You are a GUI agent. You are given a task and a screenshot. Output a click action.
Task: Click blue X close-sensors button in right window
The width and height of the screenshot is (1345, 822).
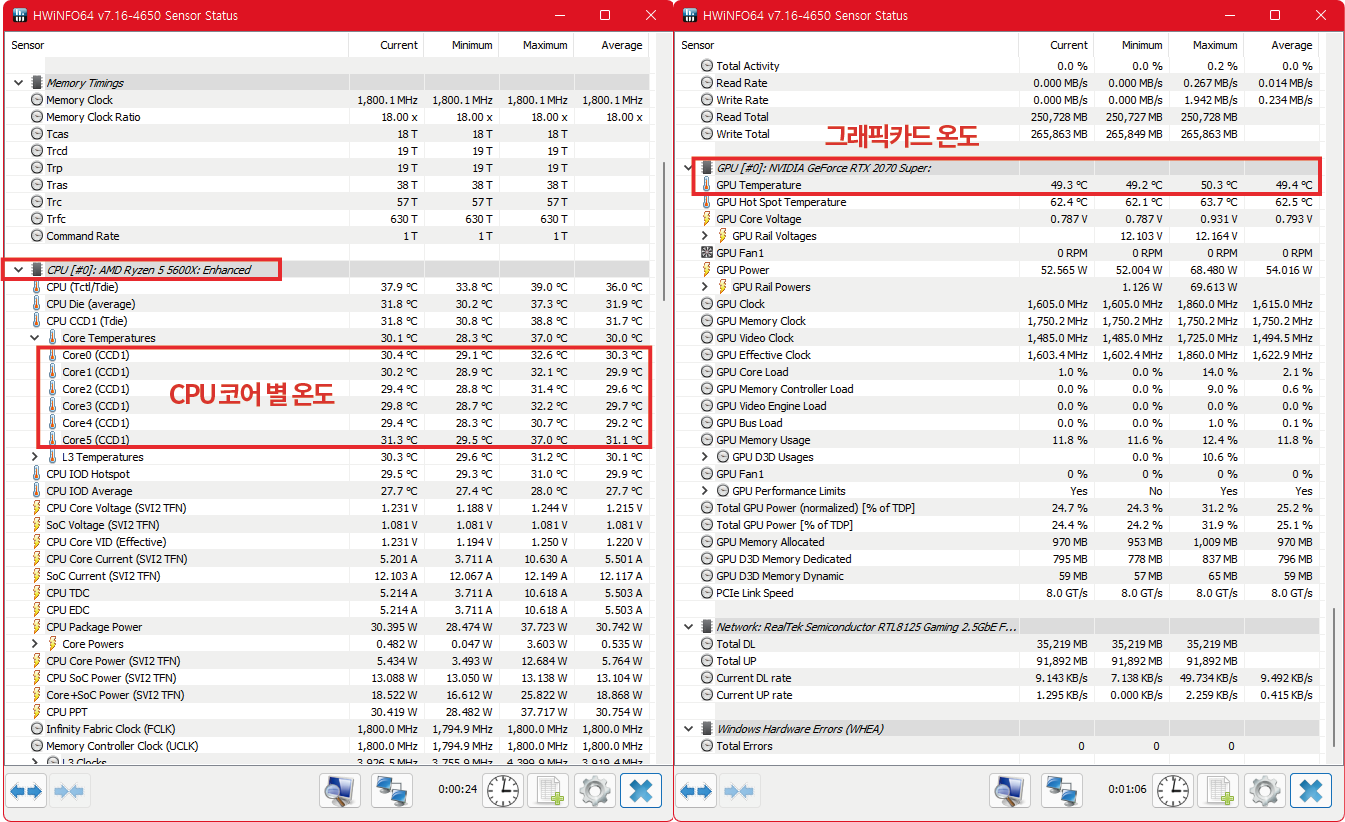click(x=1310, y=791)
